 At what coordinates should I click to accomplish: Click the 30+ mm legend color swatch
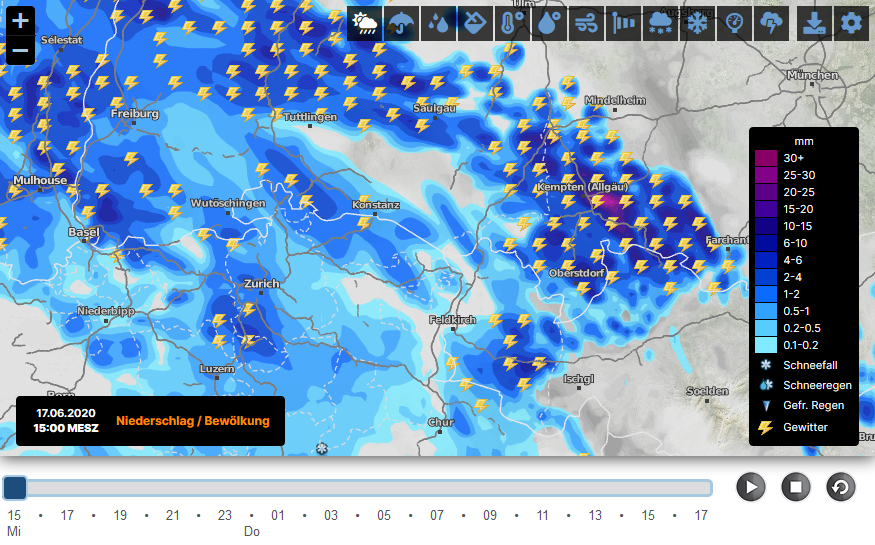click(766, 158)
